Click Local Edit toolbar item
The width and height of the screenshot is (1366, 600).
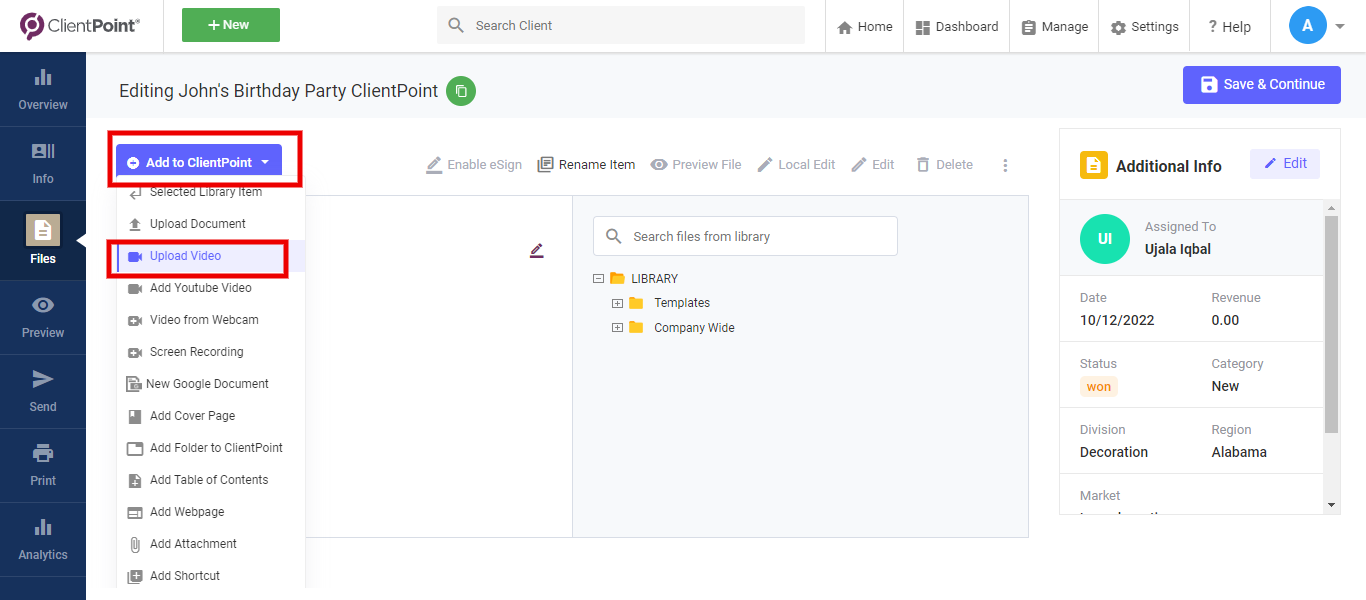point(796,165)
